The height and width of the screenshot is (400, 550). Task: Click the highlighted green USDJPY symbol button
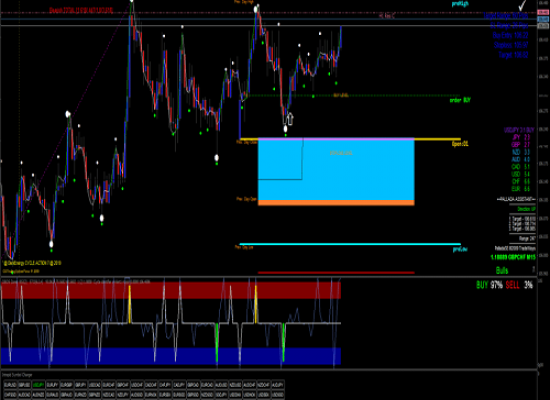[x=38, y=385]
